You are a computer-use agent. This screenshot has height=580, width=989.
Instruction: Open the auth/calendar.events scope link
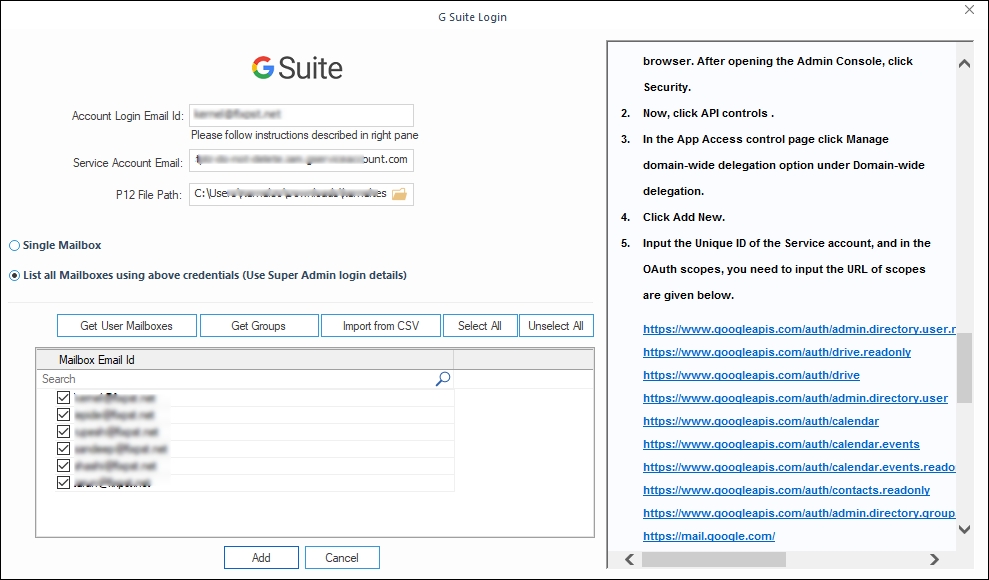click(781, 444)
